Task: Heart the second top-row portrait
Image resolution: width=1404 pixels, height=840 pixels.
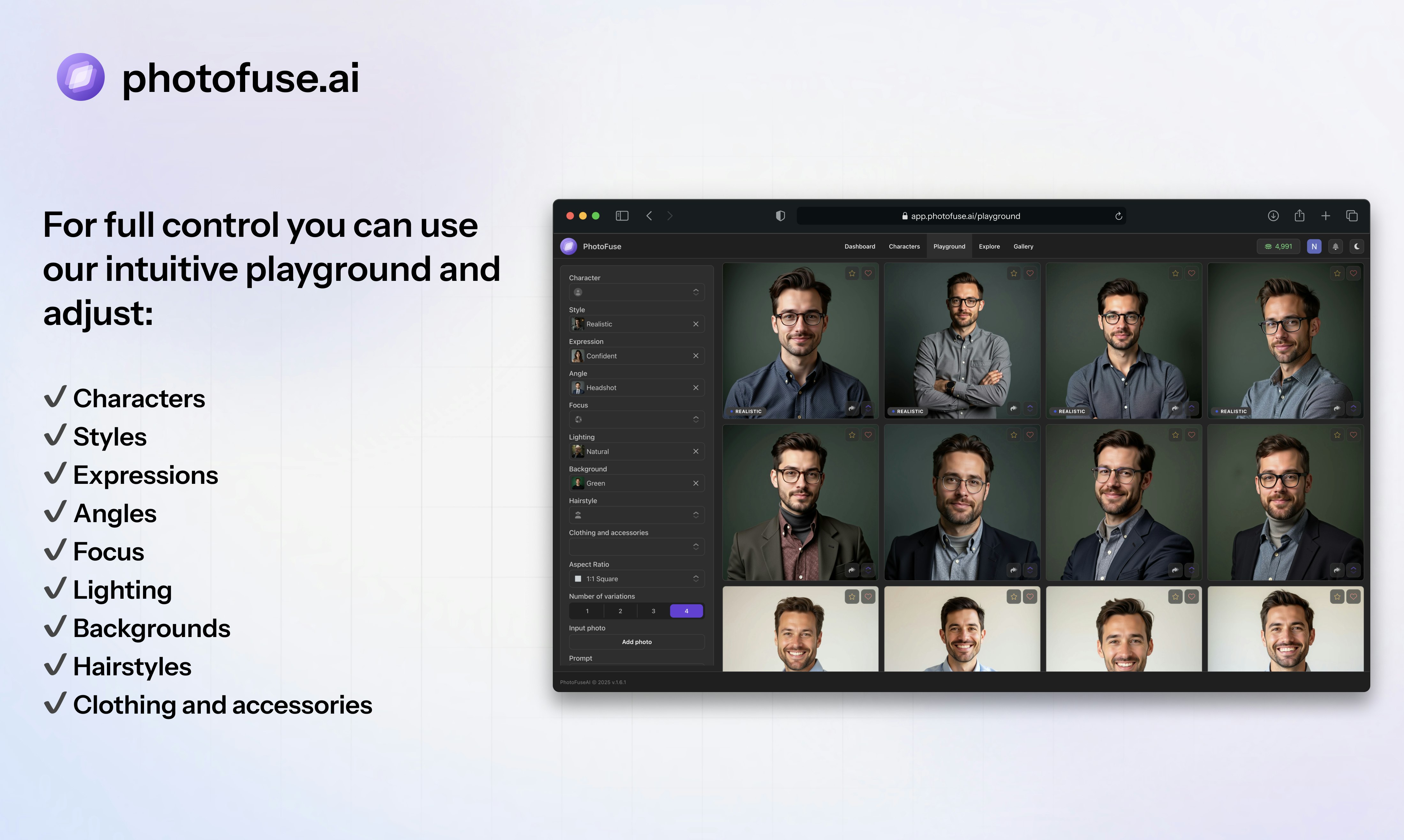Action: [x=1030, y=274]
